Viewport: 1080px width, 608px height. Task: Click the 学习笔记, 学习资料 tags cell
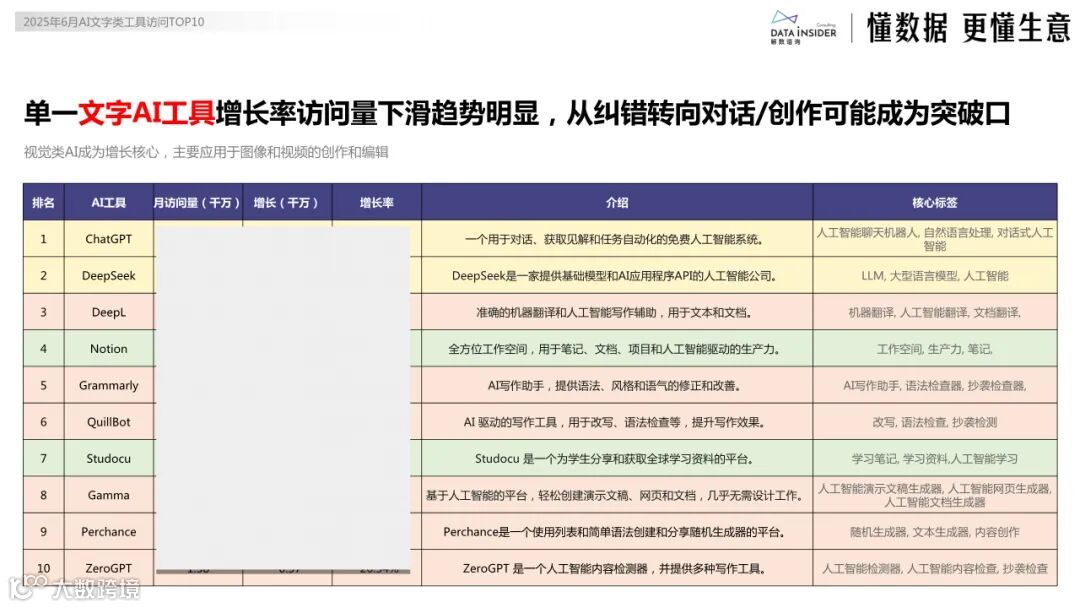(x=935, y=458)
